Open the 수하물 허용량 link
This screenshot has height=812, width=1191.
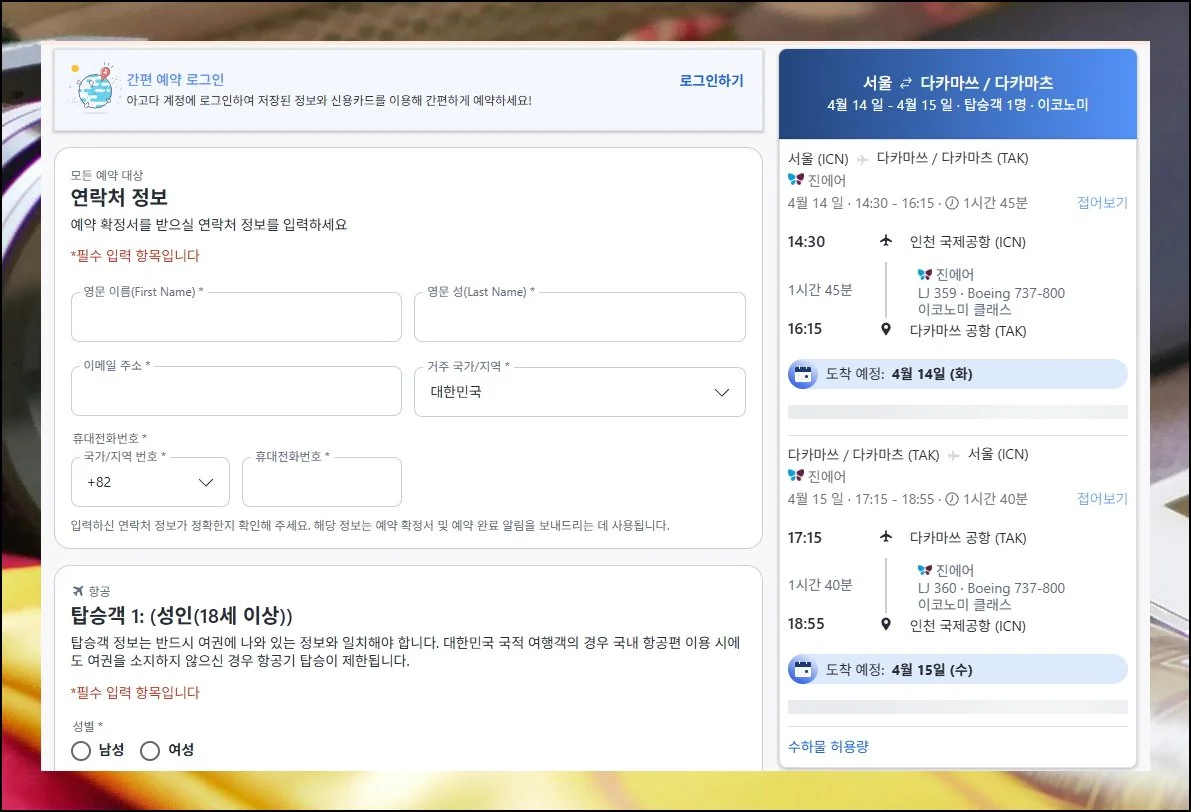(828, 746)
